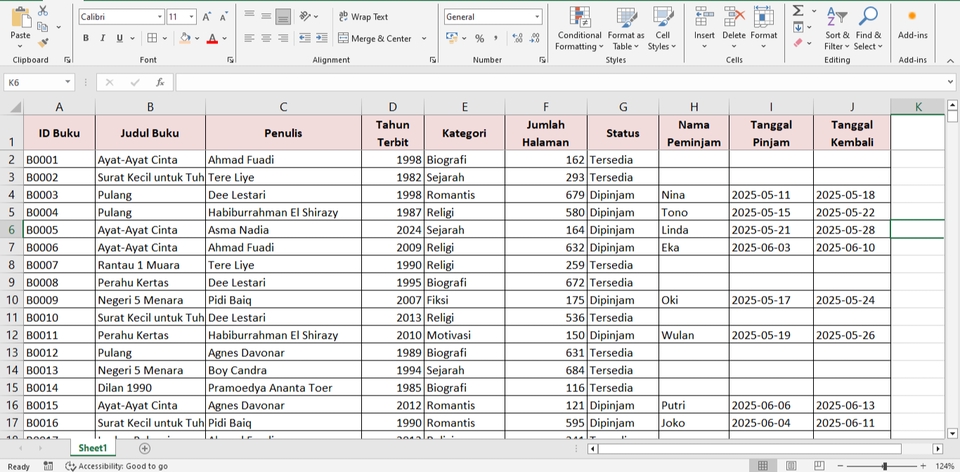The width and height of the screenshot is (960, 472).
Task: Open the Font Color dropdown arrow
Action: [225, 38]
